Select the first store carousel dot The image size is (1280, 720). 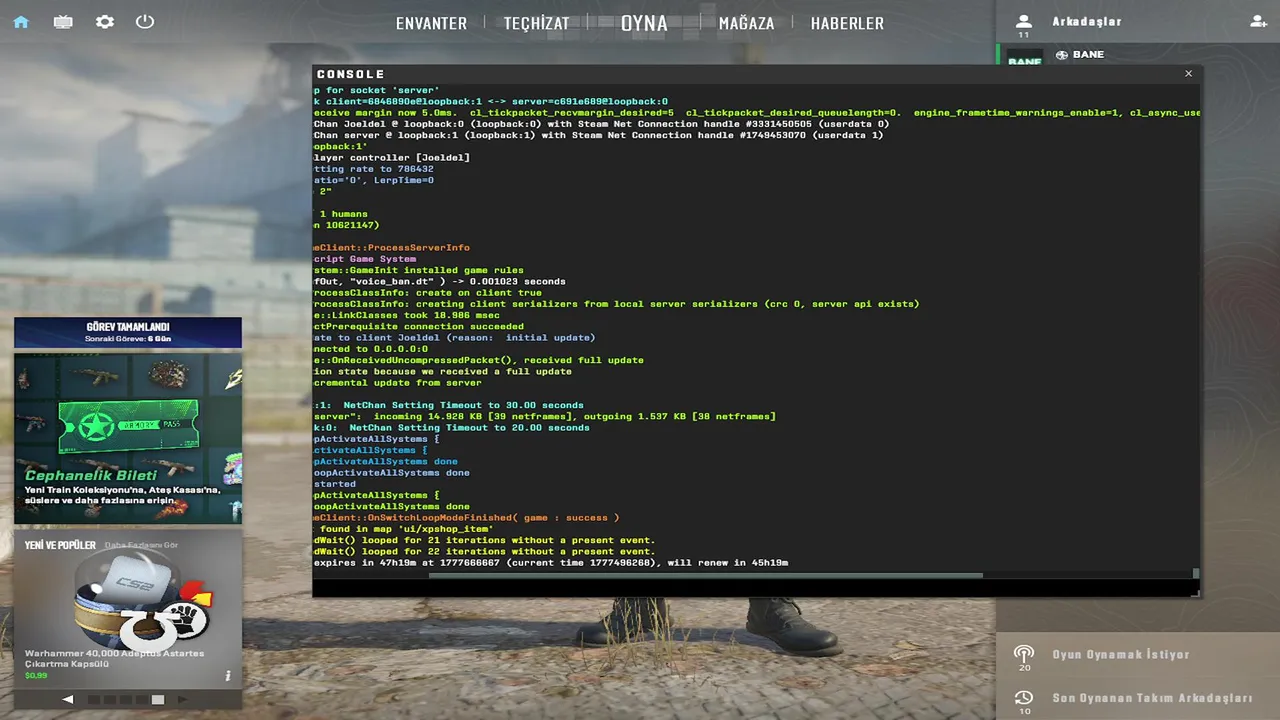[94, 700]
